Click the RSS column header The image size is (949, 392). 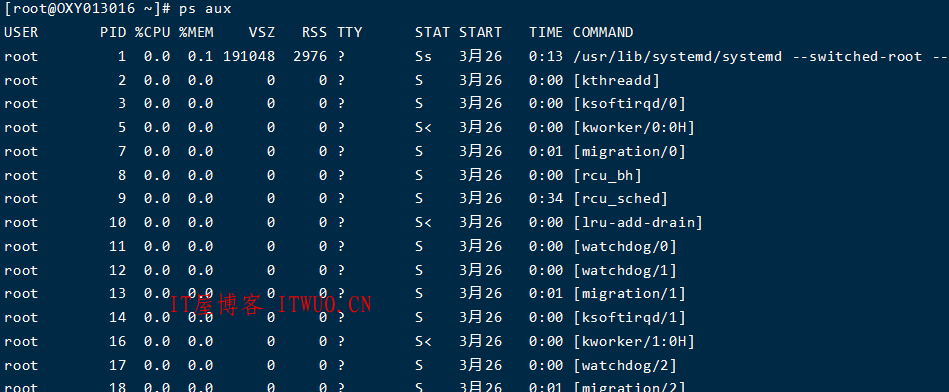coord(315,32)
